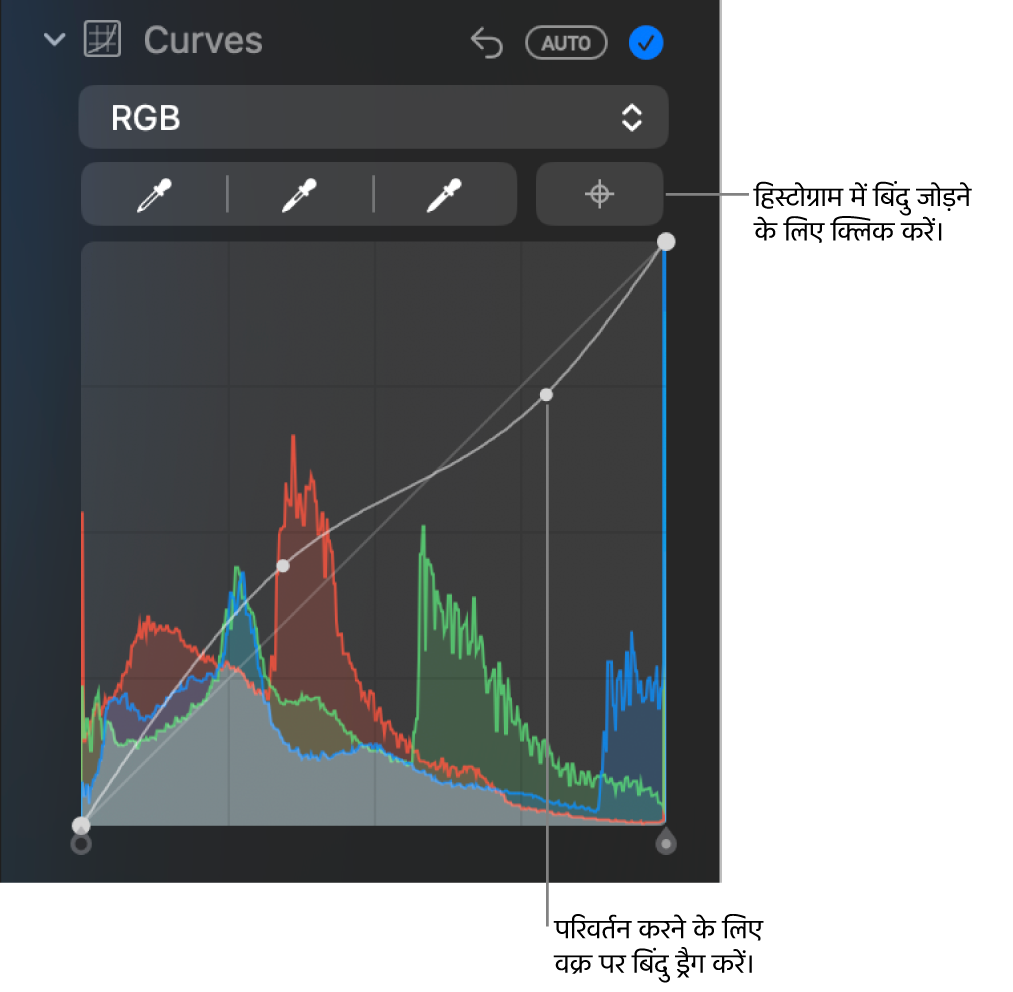
Task: Select the upper-right control point on the curve
Action: 547,394
